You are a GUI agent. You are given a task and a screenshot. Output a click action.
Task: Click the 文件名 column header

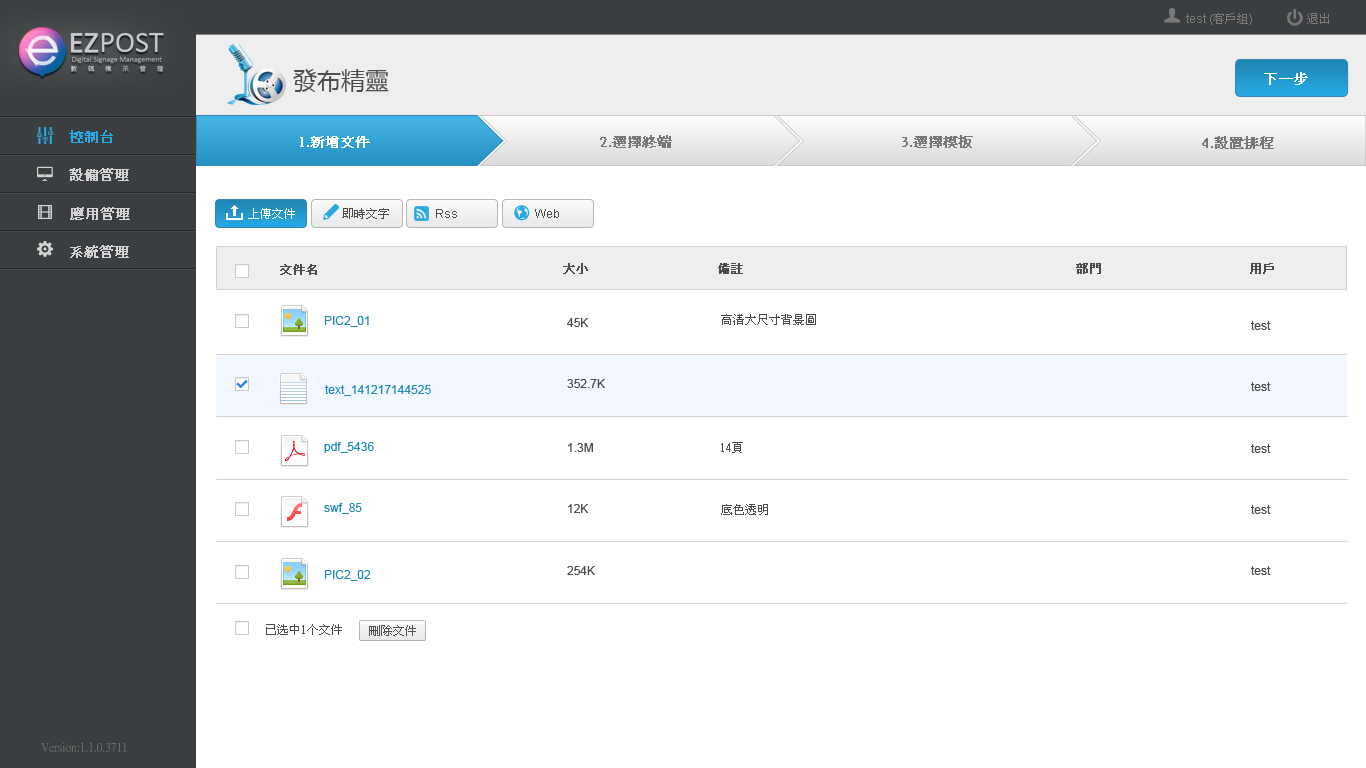(x=299, y=270)
